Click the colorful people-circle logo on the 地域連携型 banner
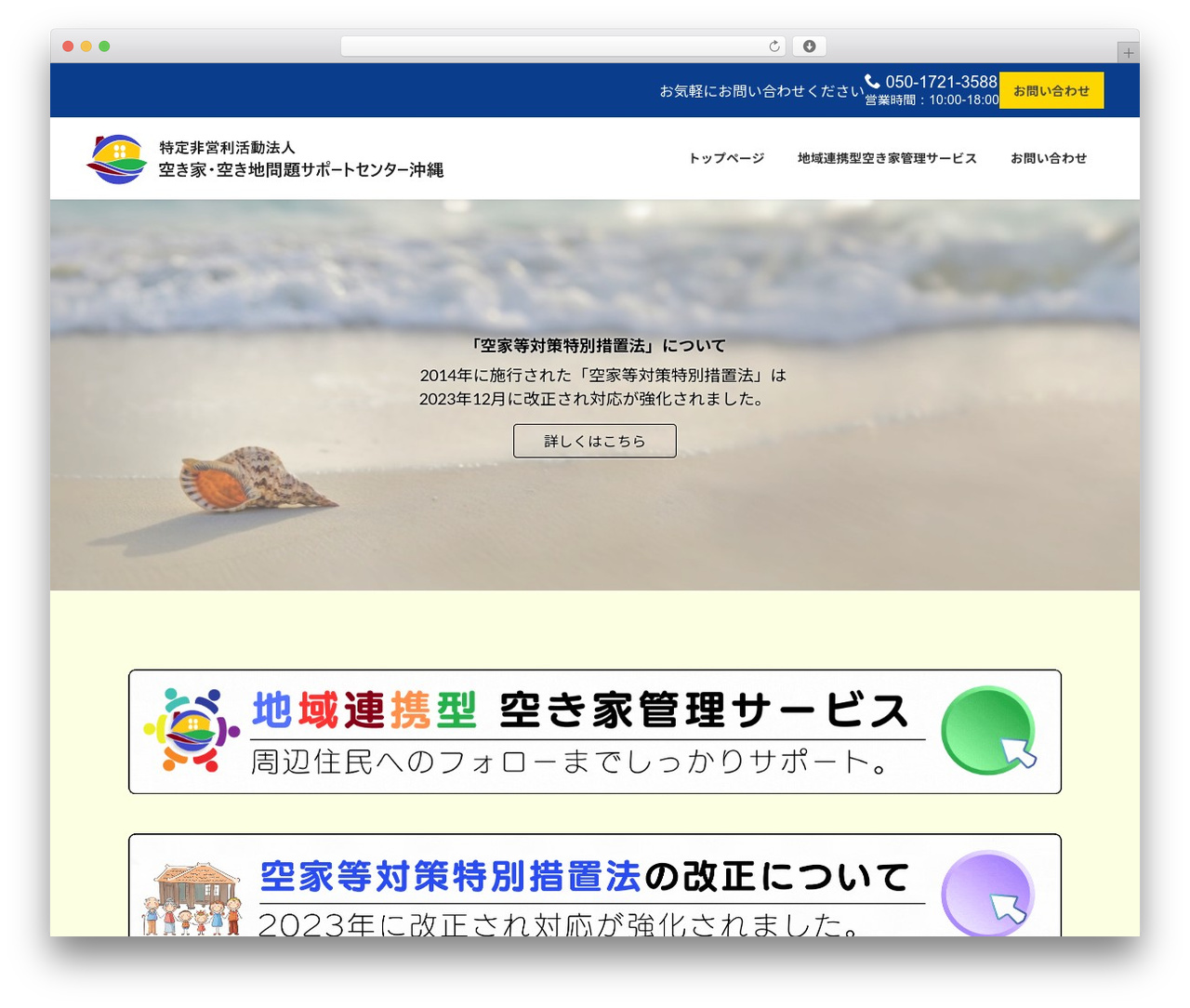1190x1008 pixels. click(x=191, y=730)
